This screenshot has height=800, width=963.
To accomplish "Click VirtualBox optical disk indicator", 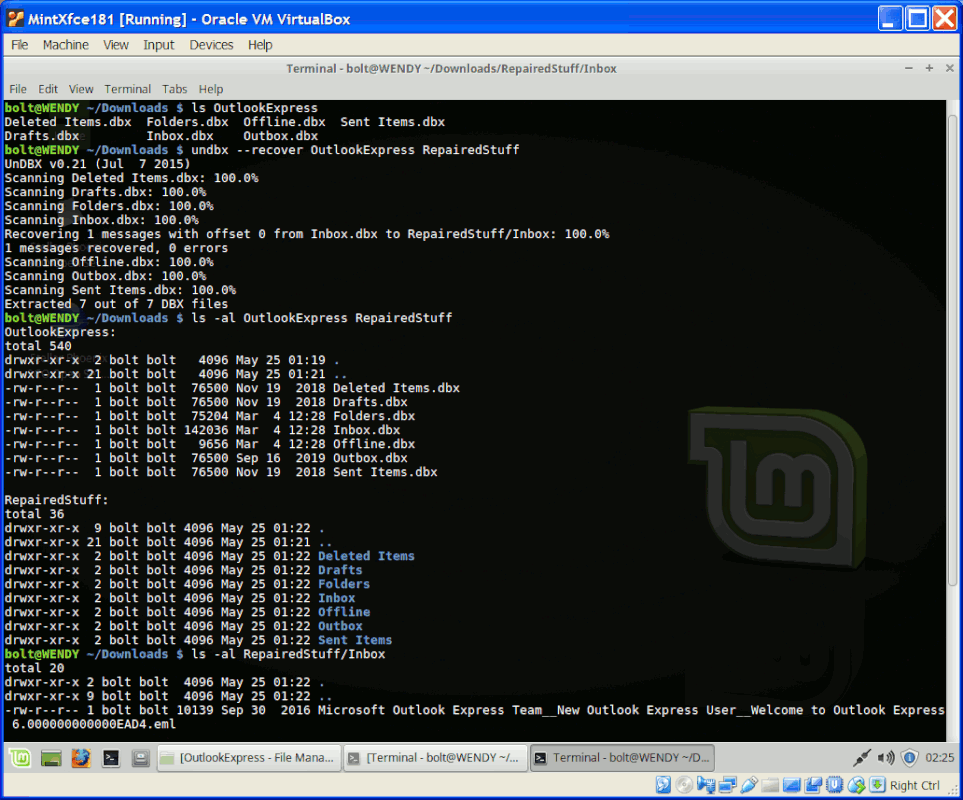I will coord(684,785).
